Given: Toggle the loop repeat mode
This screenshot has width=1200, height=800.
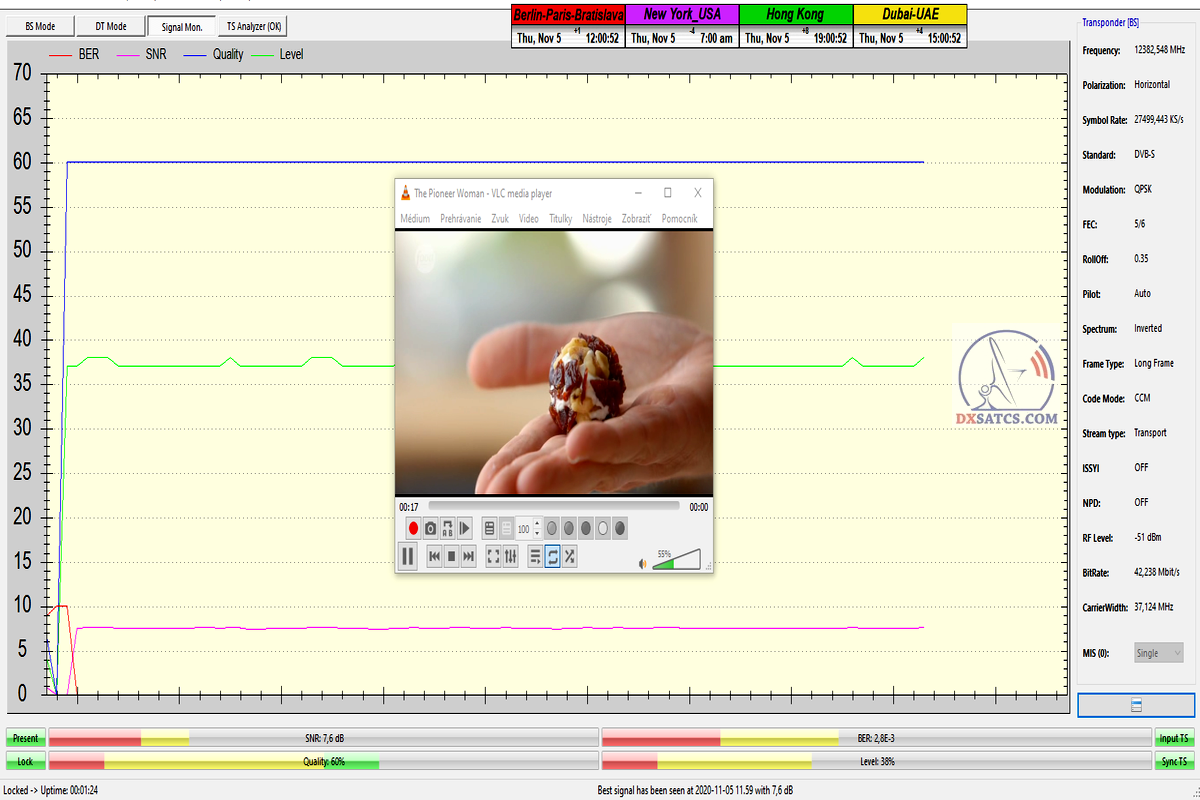Looking at the screenshot, I should tap(552, 557).
